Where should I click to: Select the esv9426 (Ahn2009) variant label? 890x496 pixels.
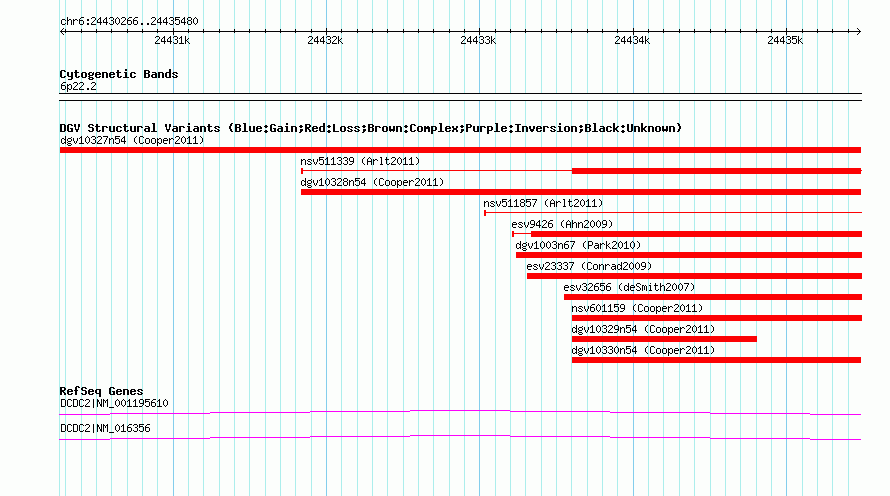tap(562, 225)
